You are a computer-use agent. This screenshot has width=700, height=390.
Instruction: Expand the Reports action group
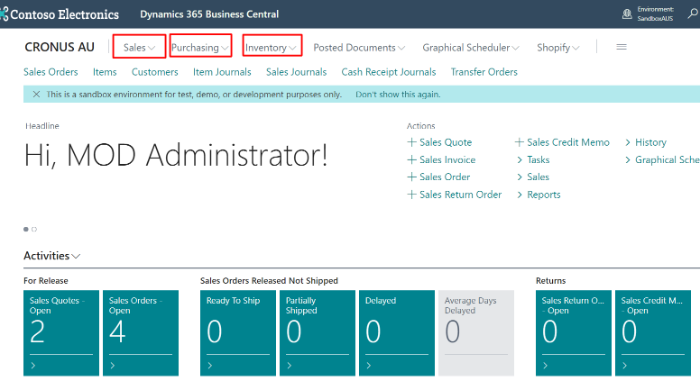pos(538,195)
